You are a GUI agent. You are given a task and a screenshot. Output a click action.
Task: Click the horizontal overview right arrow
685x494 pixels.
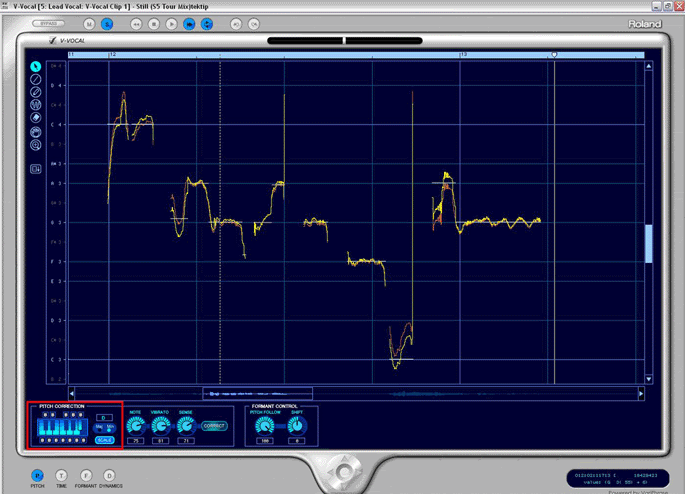click(641, 394)
